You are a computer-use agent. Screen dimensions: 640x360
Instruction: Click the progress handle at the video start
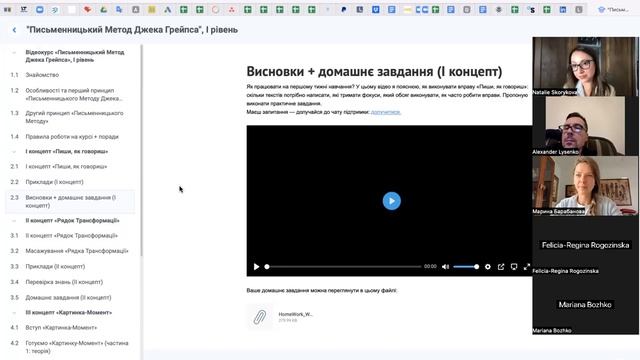pyautogui.click(x=267, y=267)
